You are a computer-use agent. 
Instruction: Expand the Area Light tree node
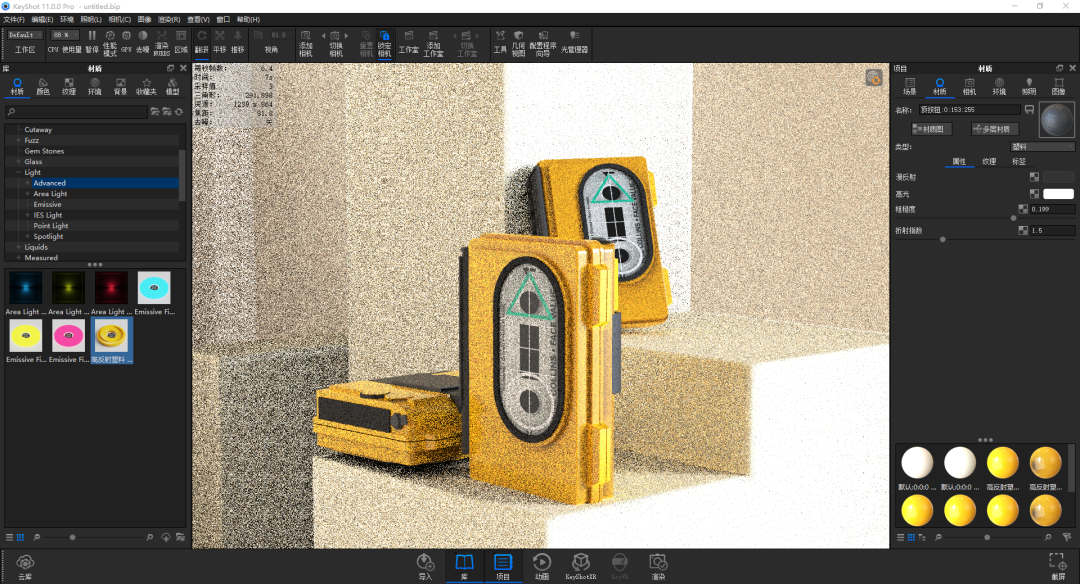pos(28,194)
